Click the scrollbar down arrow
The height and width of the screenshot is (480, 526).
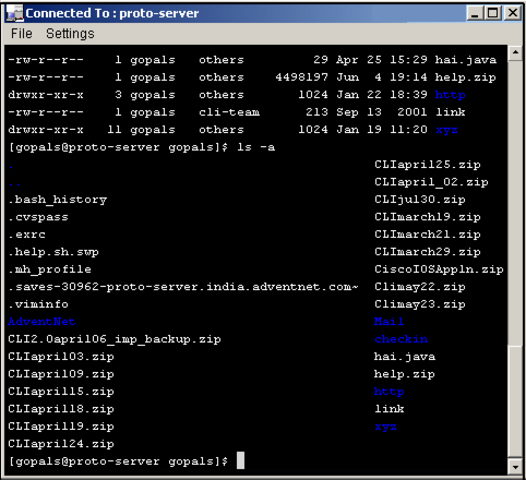(x=515, y=466)
